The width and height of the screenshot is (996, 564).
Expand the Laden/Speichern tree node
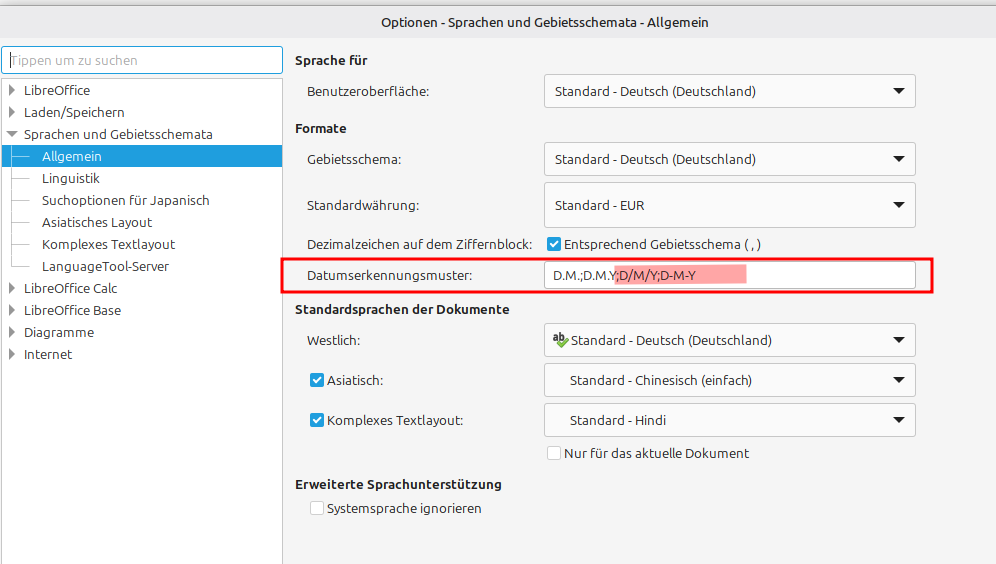pos(13,112)
